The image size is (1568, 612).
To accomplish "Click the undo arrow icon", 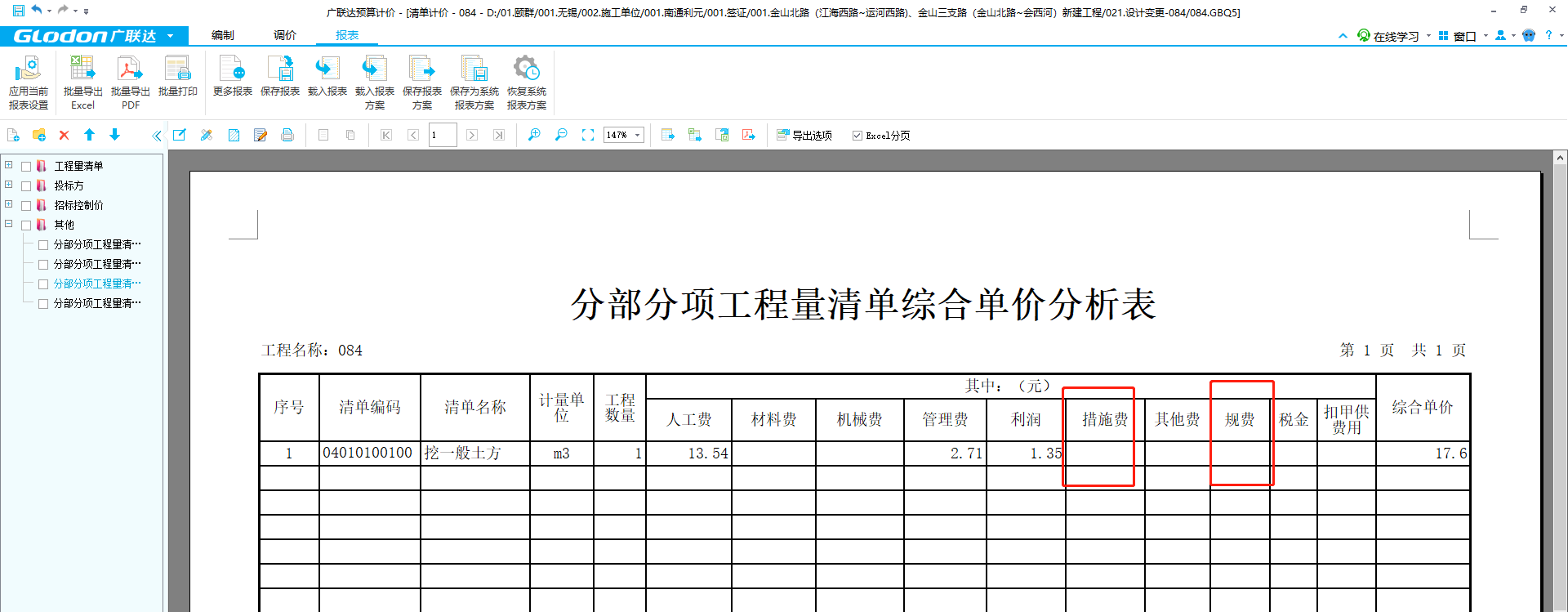I will [x=37, y=11].
